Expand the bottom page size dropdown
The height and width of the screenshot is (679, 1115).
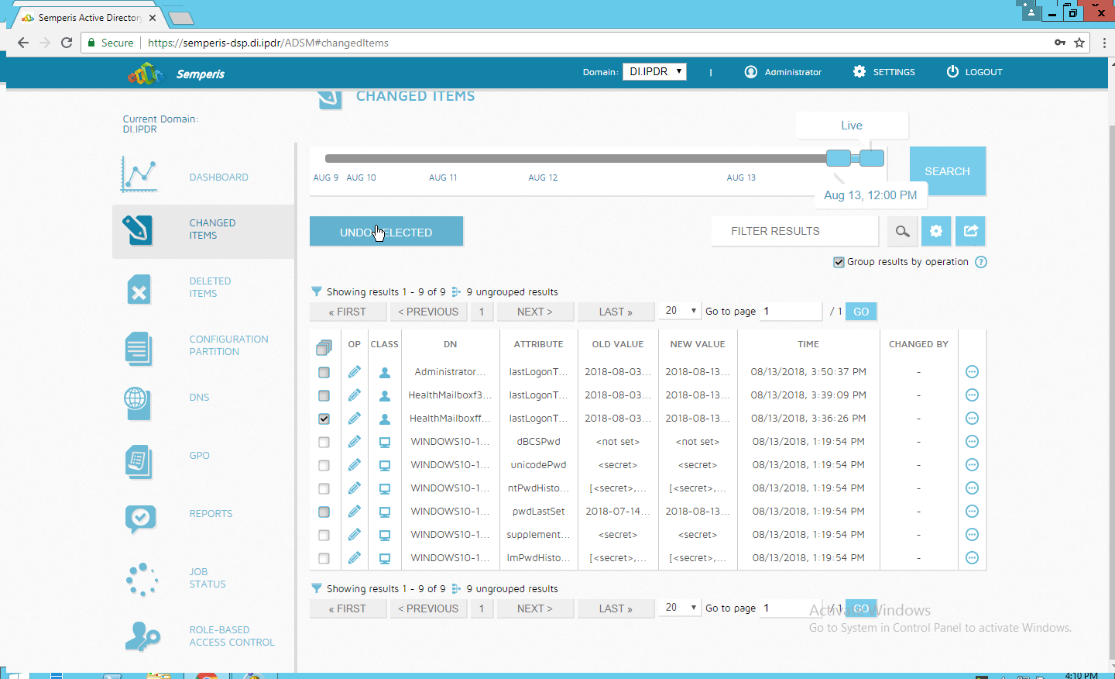coord(681,608)
